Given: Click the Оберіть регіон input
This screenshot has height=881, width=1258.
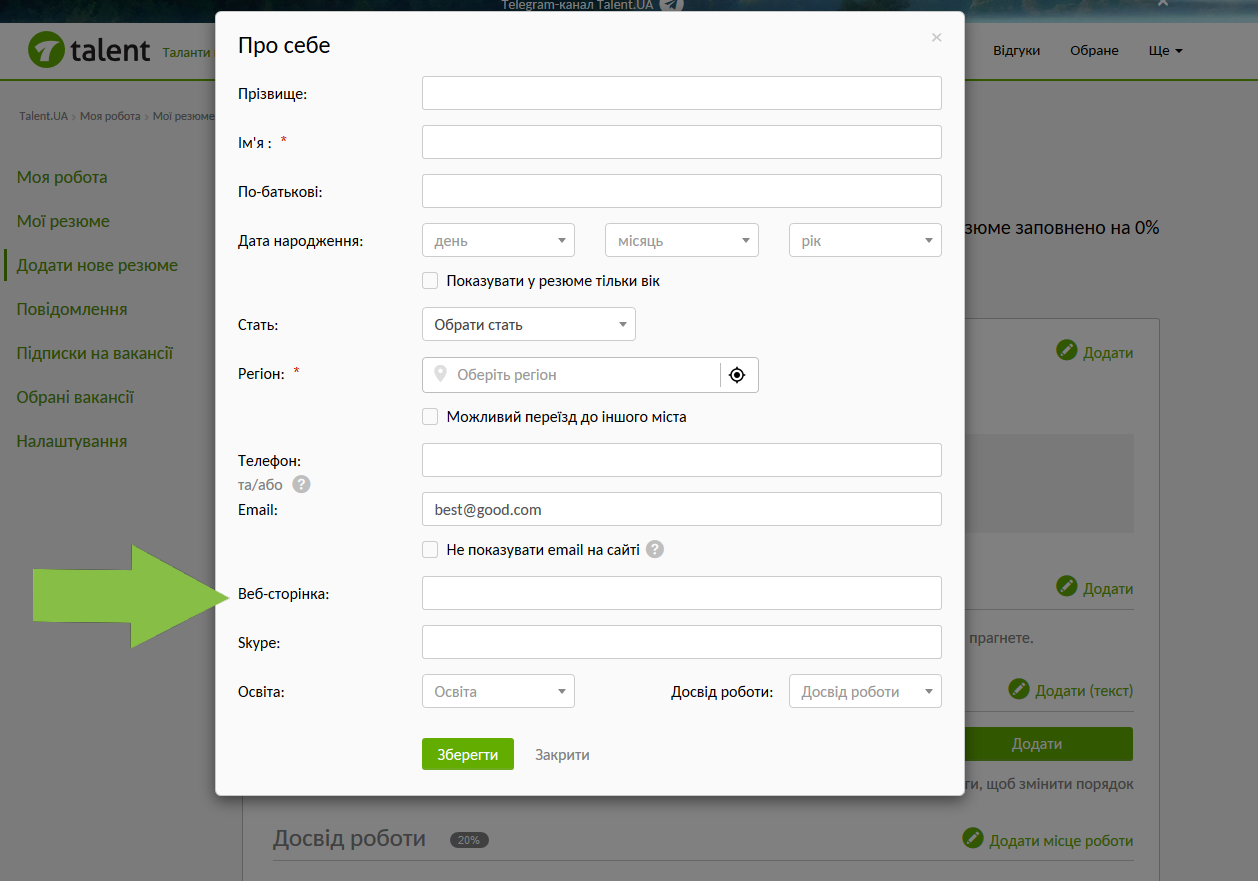Looking at the screenshot, I should point(571,375).
